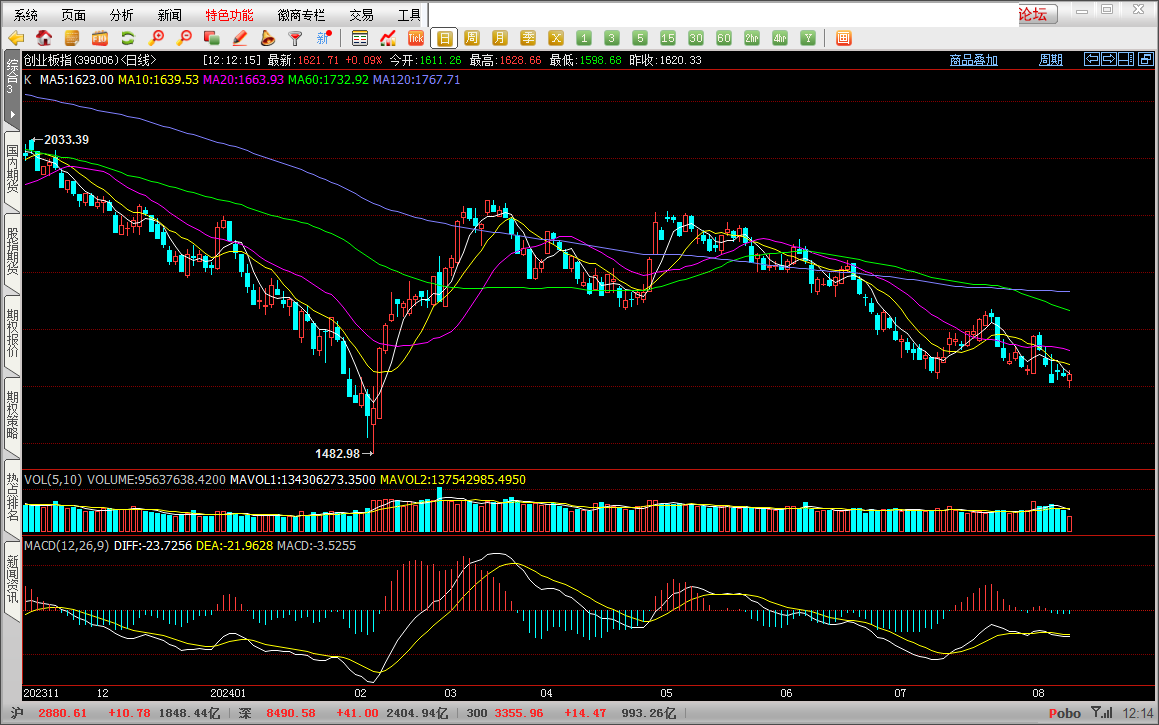Image resolution: width=1159 pixels, height=725 pixels.
Task: Click the right arrow chart navigation icon
Action: [1109, 59]
